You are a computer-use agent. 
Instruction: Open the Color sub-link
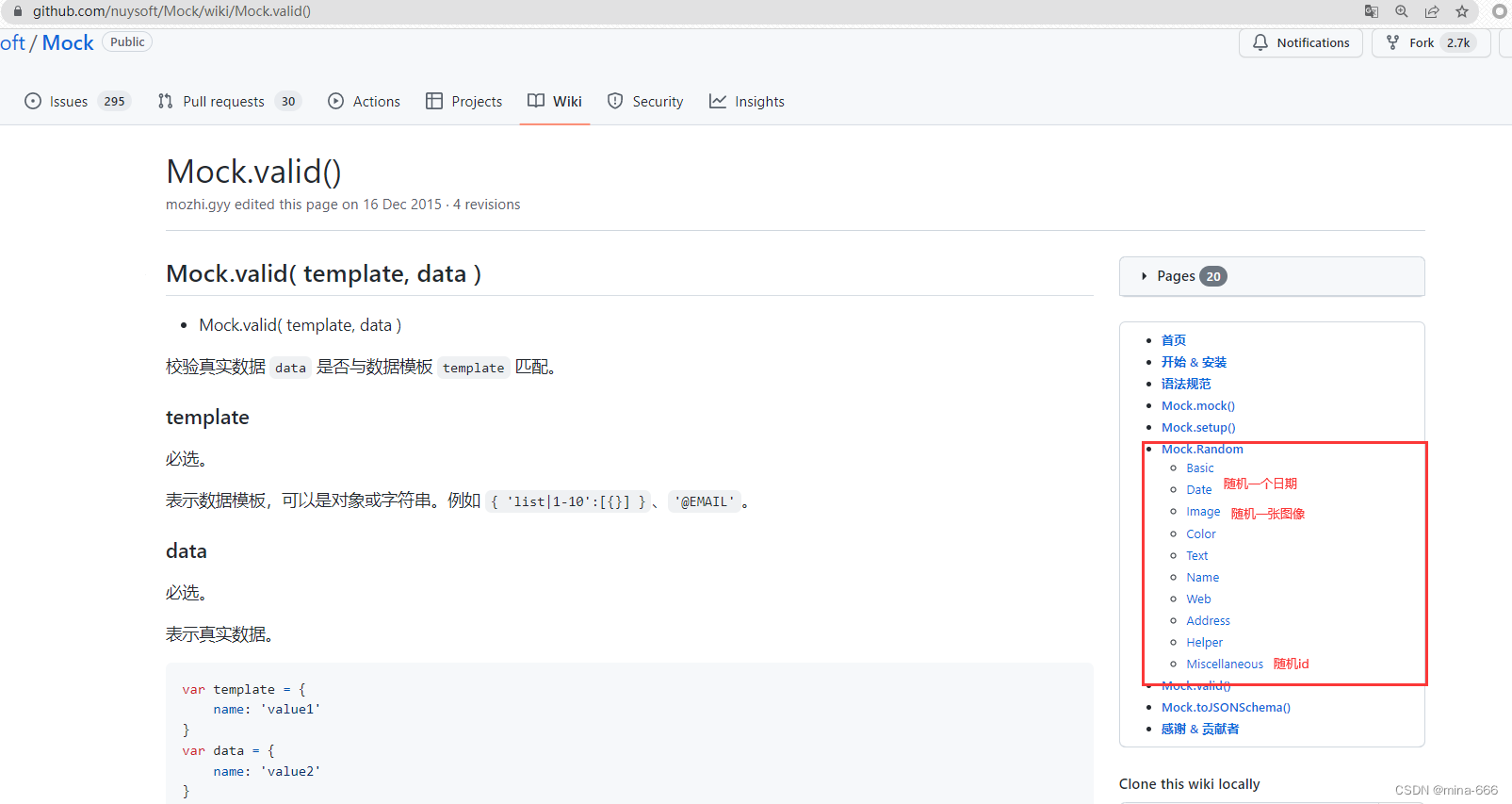pos(1201,533)
